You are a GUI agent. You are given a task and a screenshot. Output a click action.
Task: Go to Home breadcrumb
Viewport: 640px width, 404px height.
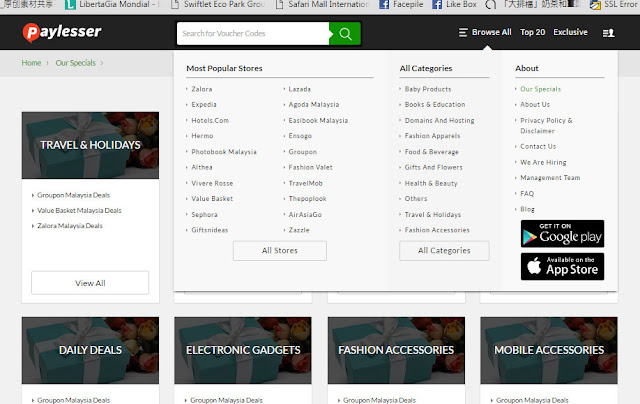point(31,63)
